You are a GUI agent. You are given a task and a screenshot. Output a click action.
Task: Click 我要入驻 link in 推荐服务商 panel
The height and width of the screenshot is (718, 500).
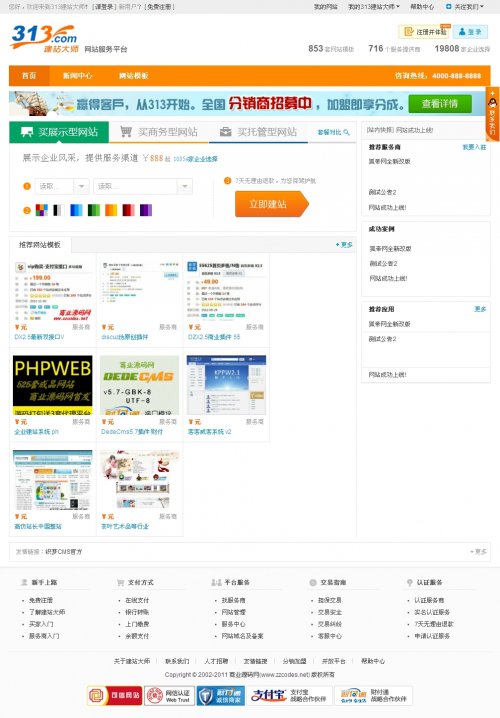(x=474, y=147)
